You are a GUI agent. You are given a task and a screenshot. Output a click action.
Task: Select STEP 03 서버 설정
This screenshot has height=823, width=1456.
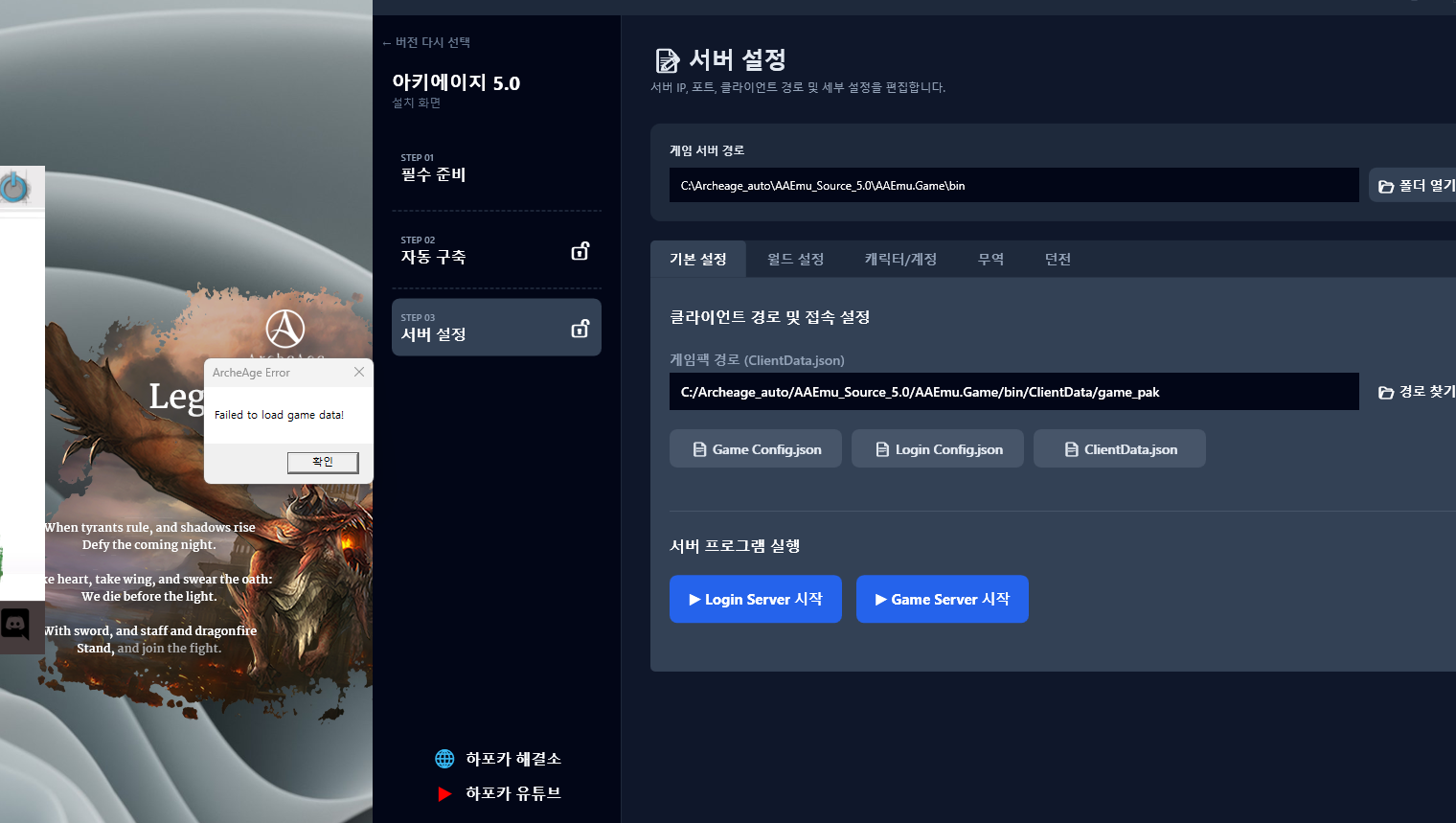click(496, 328)
